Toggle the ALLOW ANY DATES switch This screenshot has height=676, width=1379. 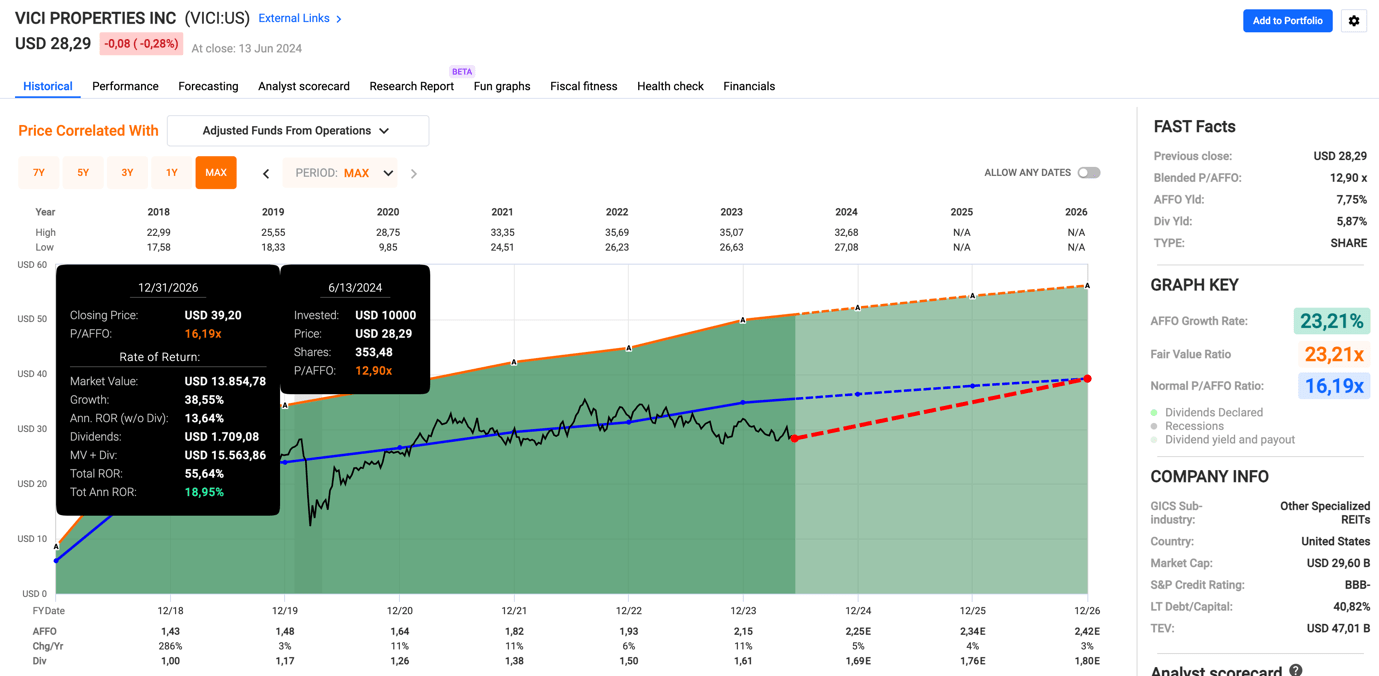tap(1087, 172)
